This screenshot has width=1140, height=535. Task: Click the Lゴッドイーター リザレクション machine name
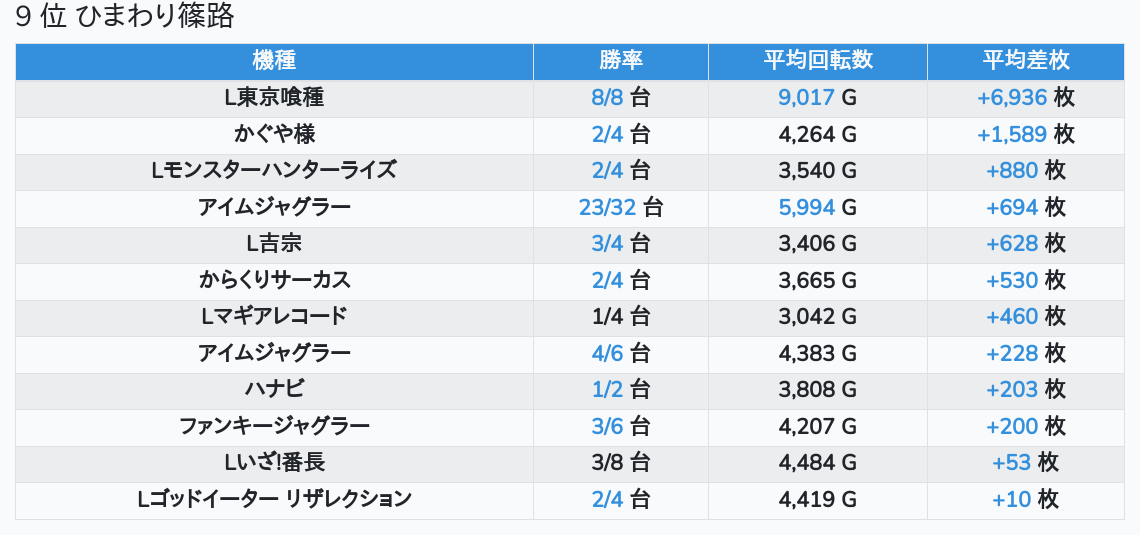[x=274, y=499]
